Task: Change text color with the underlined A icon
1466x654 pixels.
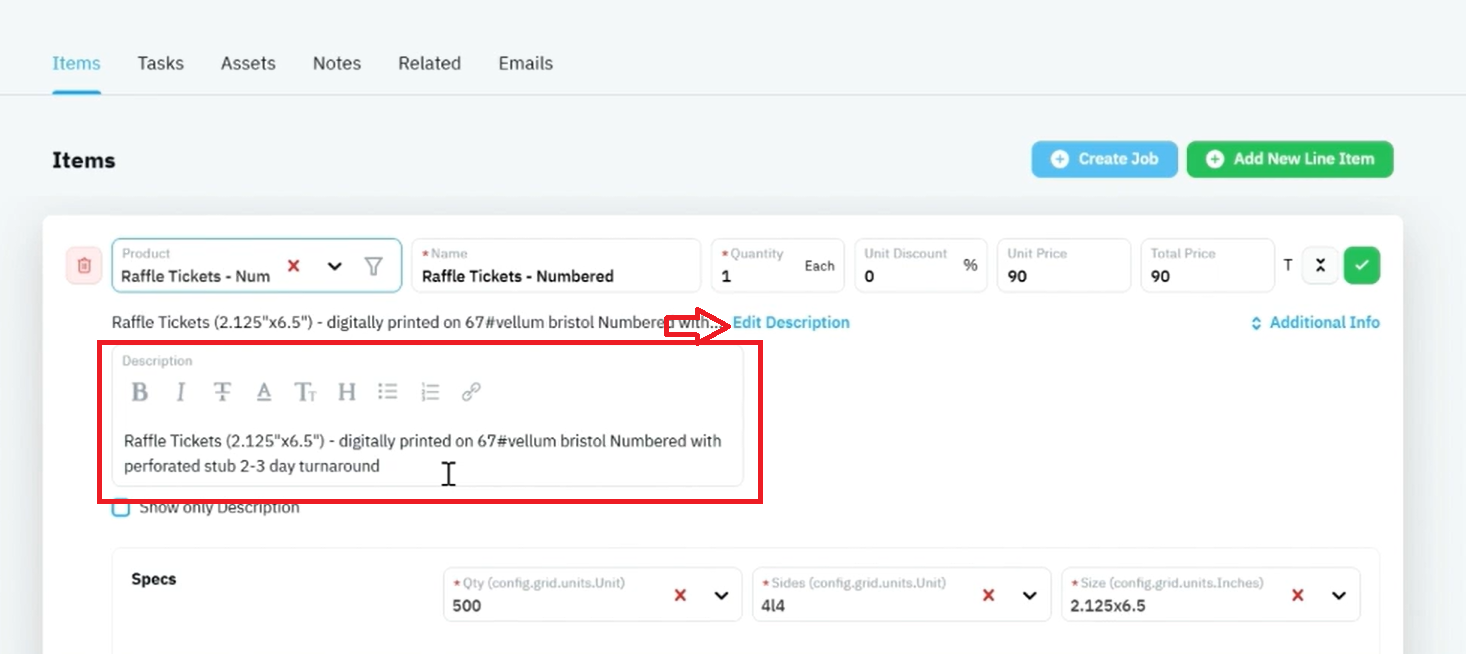Action: [x=264, y=392]
